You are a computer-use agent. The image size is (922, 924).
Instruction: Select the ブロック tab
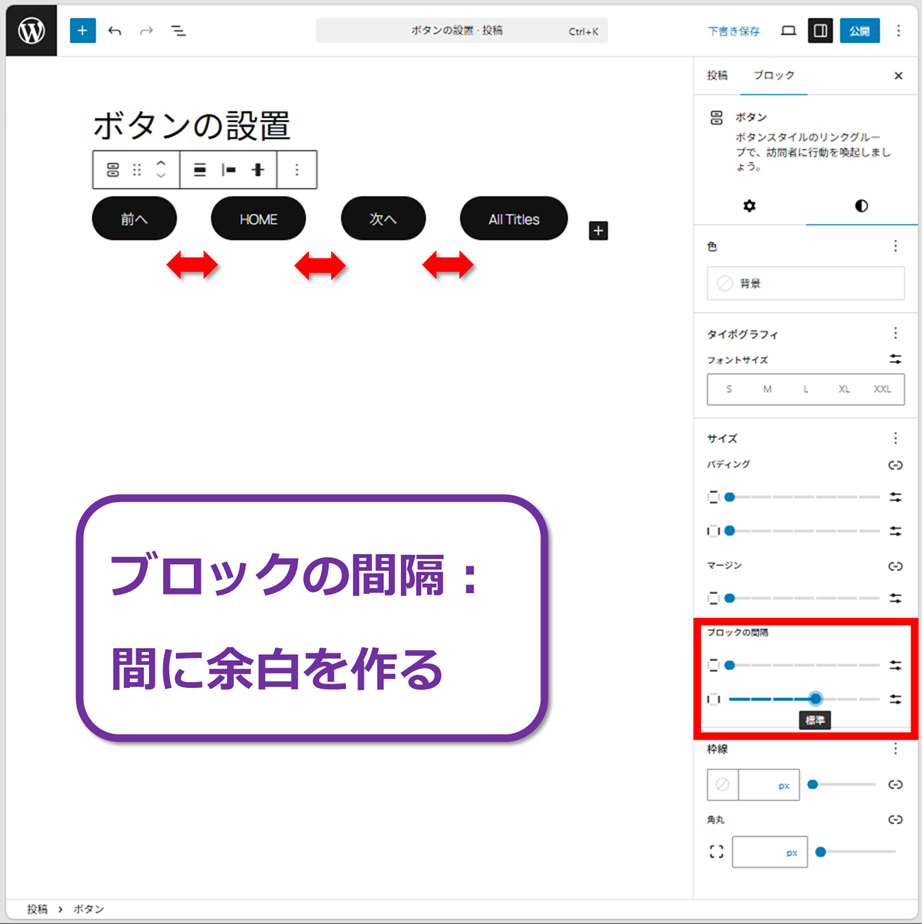pyautogui.click(x=774, y=76)
